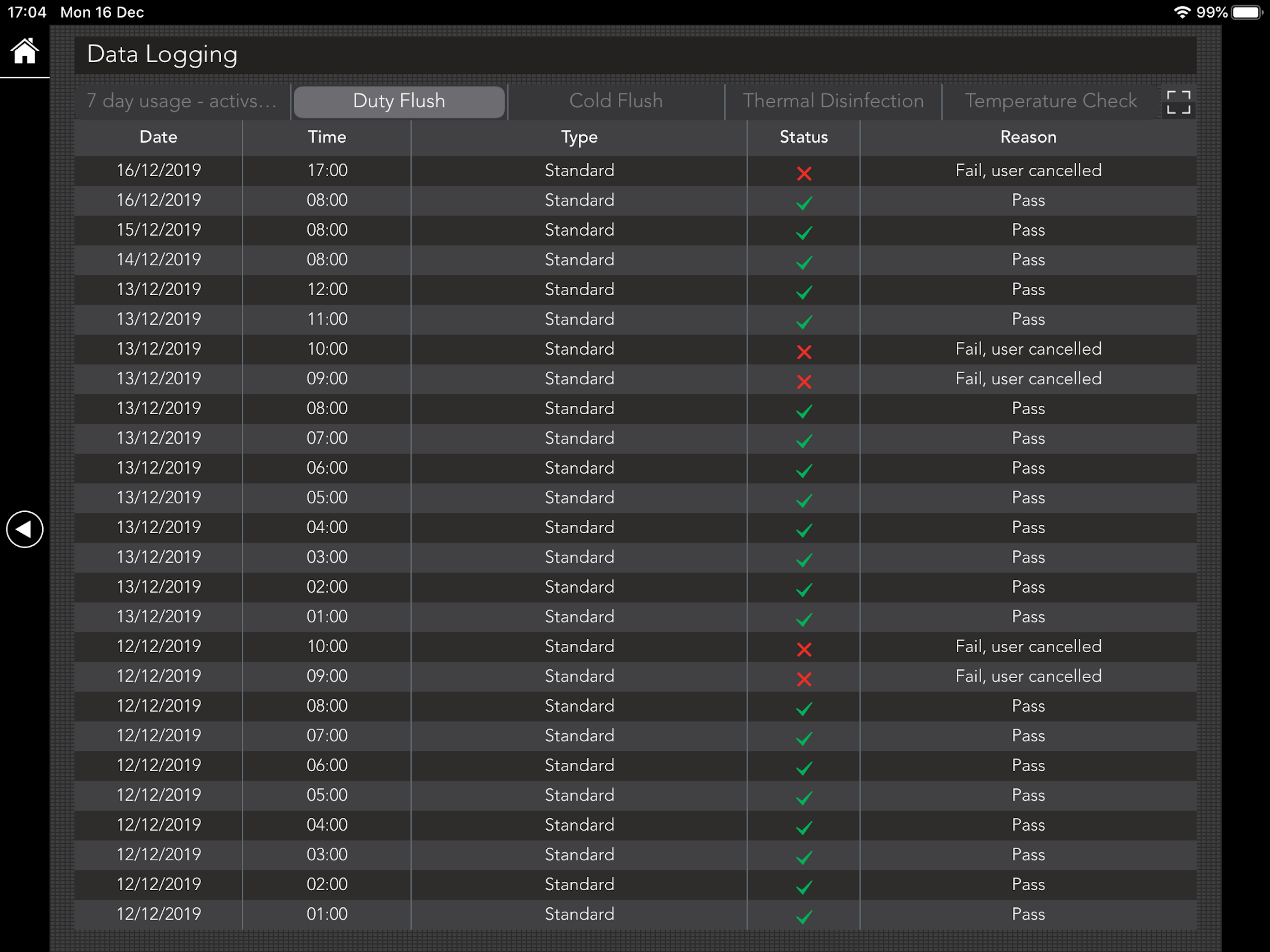This screenshot has width=1270, height=952.
Task: Click red cross for 12/12/2019 10:00
Action: (x=804, y=649)
